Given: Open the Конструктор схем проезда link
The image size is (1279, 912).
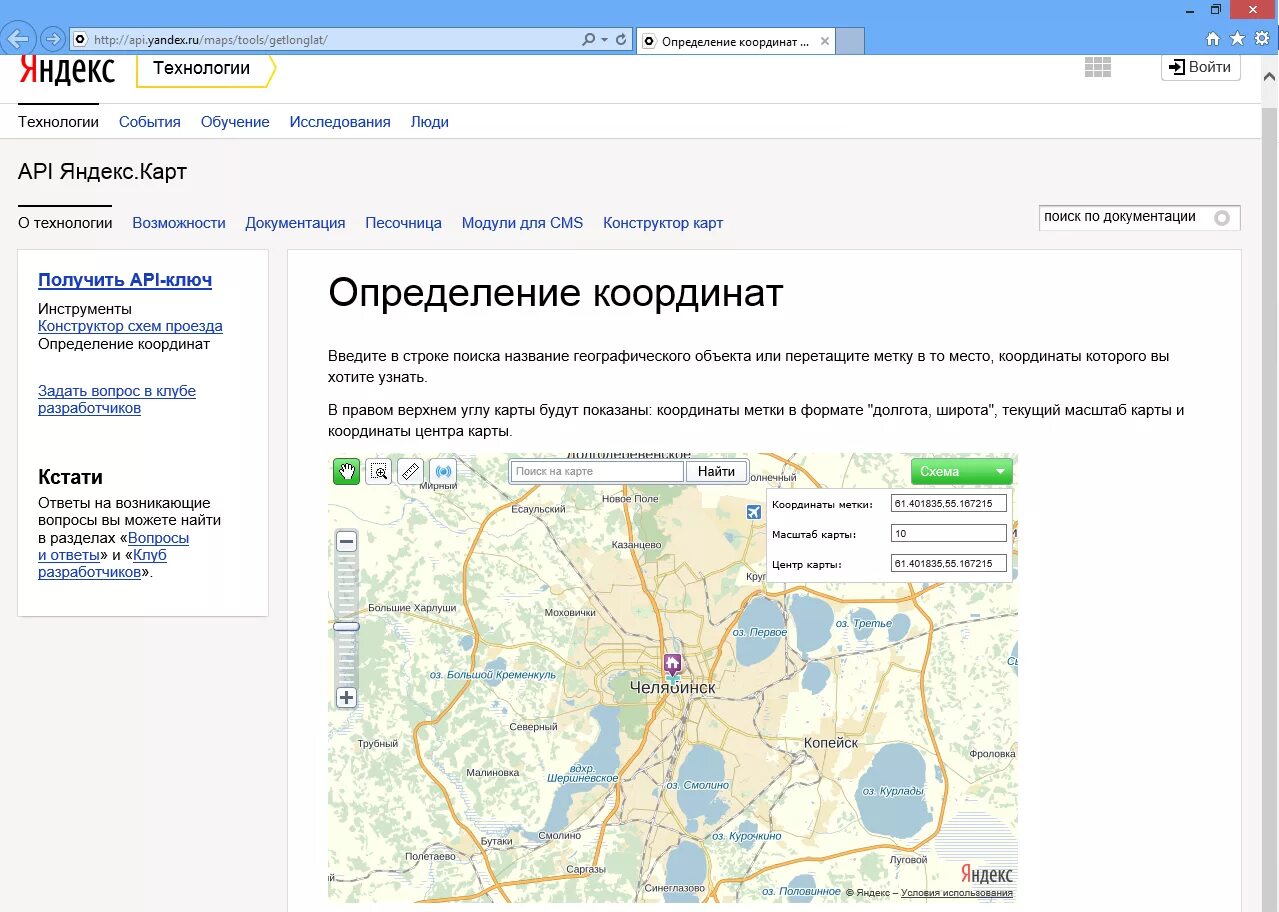Looking at the screenshot, I should (x=130, y=326).
